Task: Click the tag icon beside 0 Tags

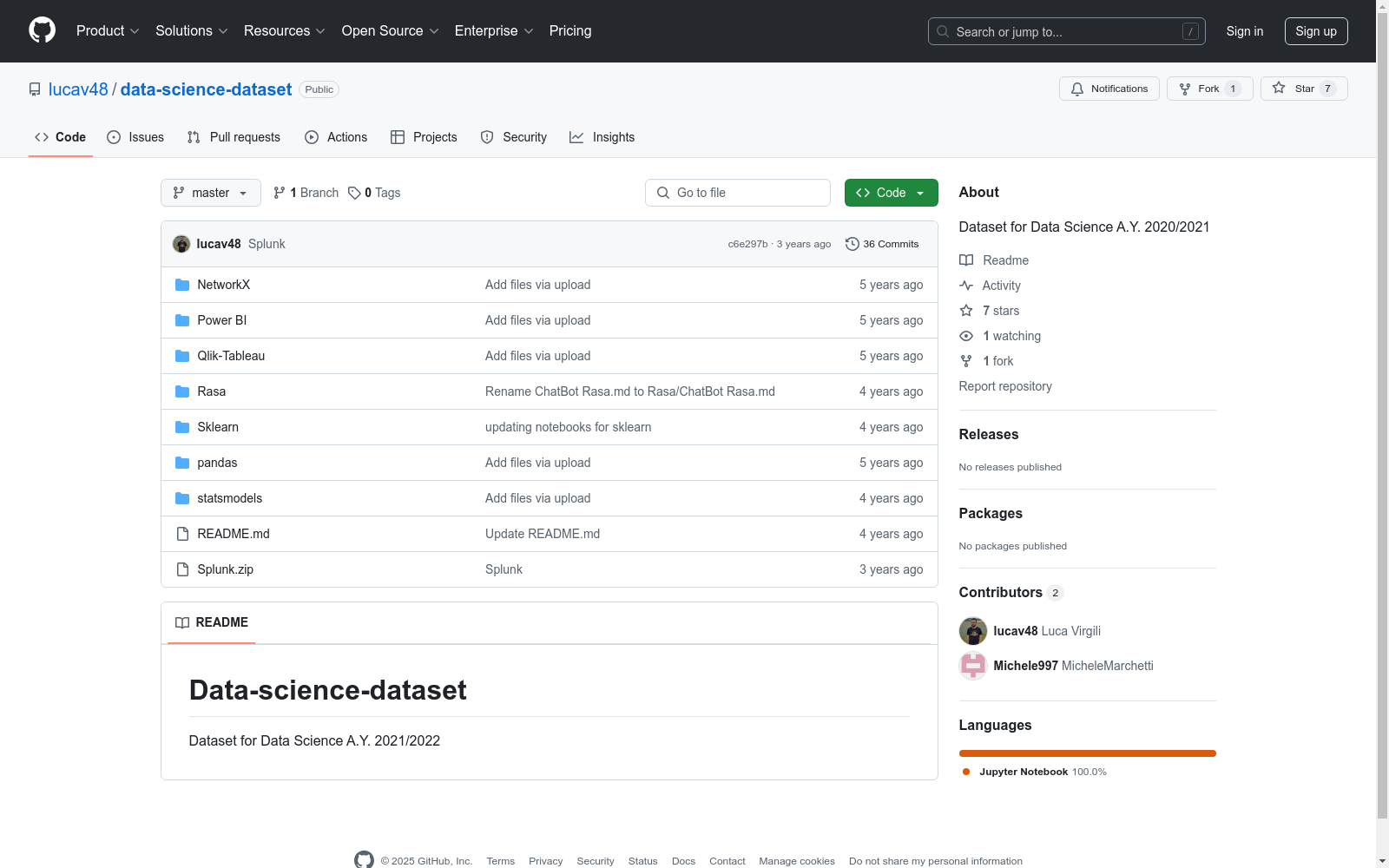Action: [354, 193]
